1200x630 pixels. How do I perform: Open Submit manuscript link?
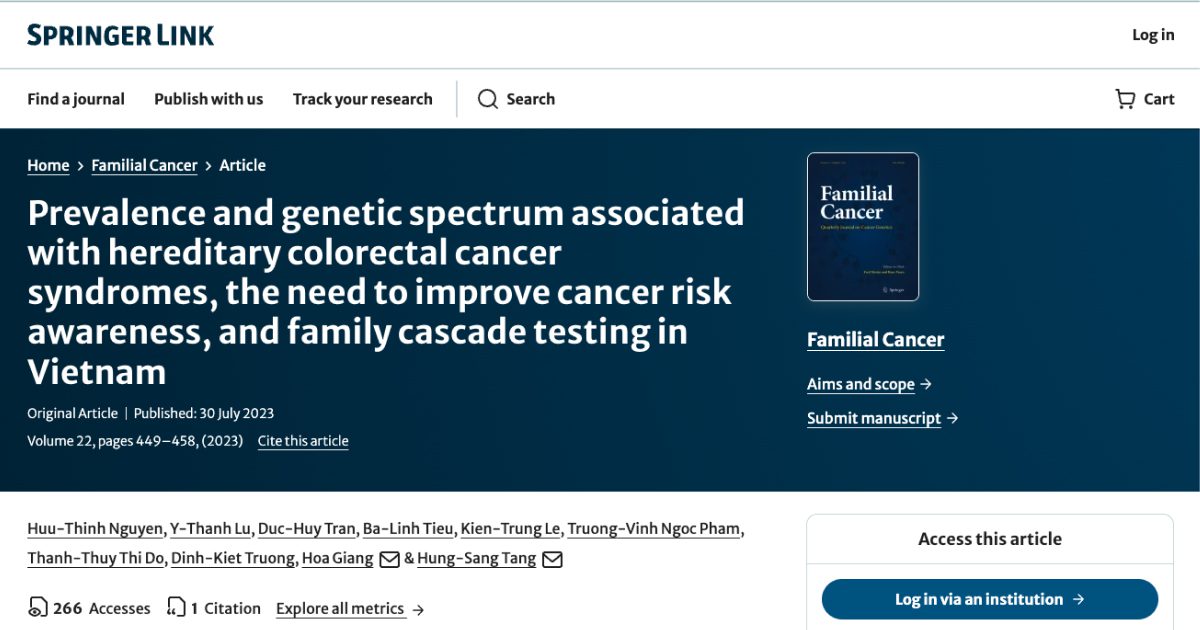(873, 418)
